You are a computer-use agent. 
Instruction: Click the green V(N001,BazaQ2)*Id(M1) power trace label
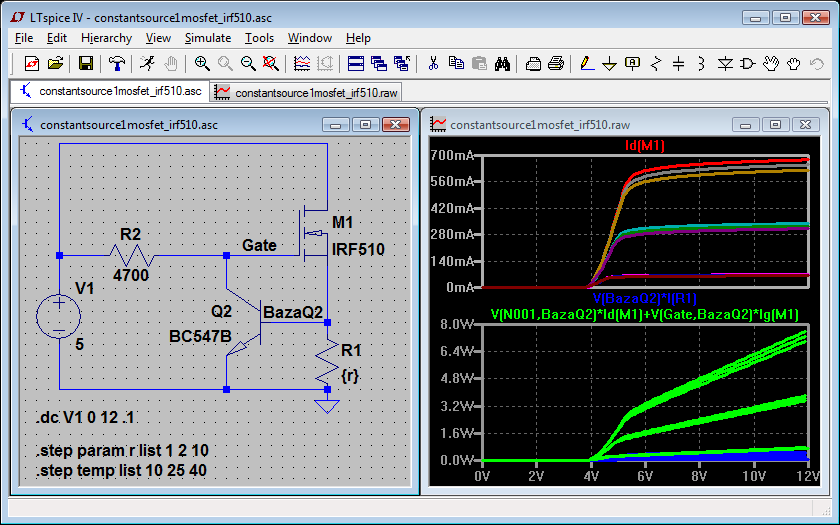pyautogui.click(x=644, y=314)
